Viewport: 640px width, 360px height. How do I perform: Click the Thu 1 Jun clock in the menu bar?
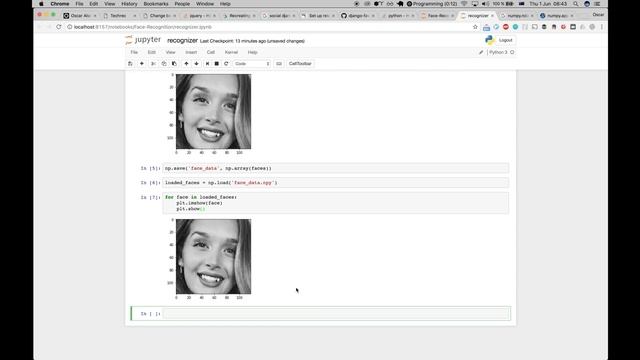(548, 4)
